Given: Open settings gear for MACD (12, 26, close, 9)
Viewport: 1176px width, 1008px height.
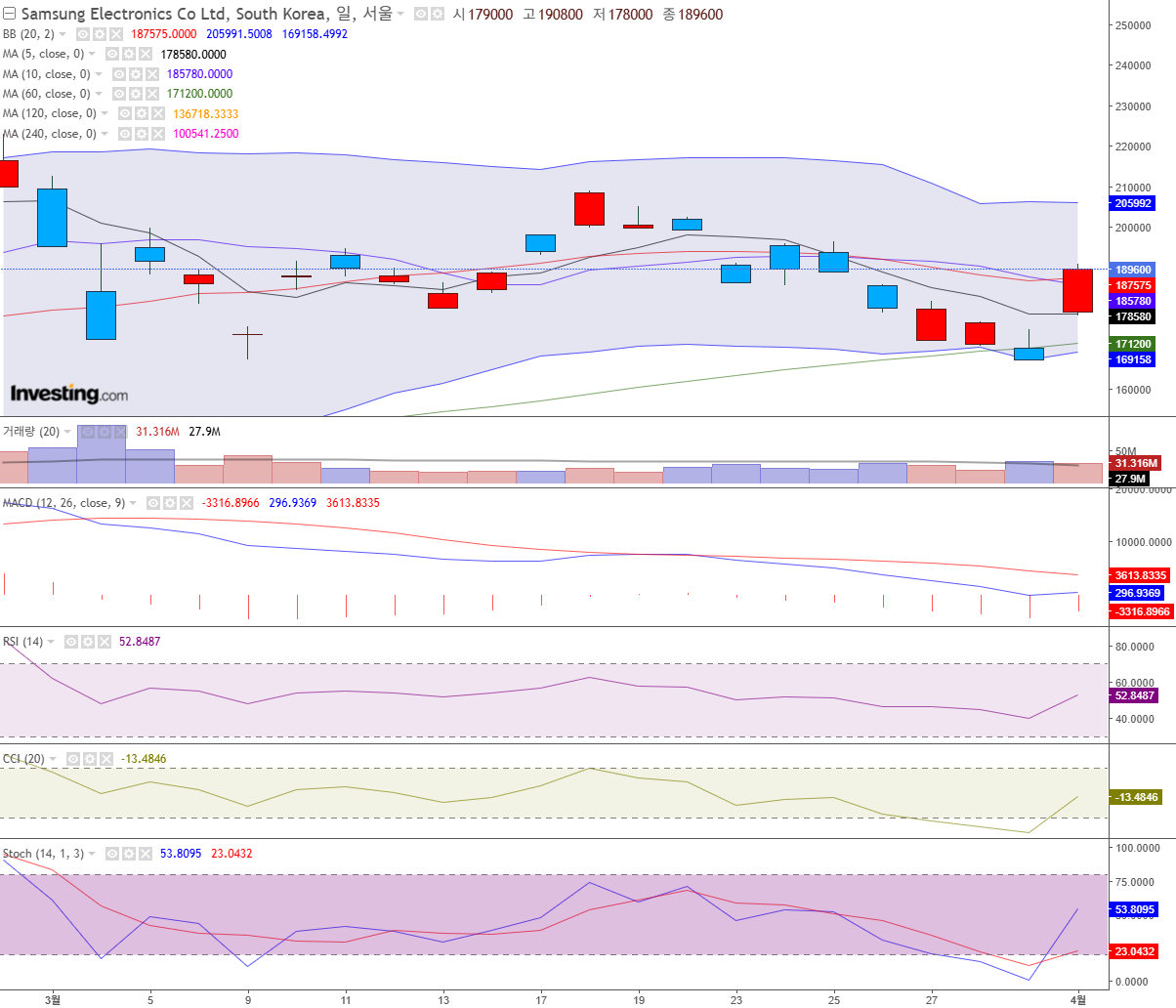Looking at the screenshot, I should pos(169,503).
